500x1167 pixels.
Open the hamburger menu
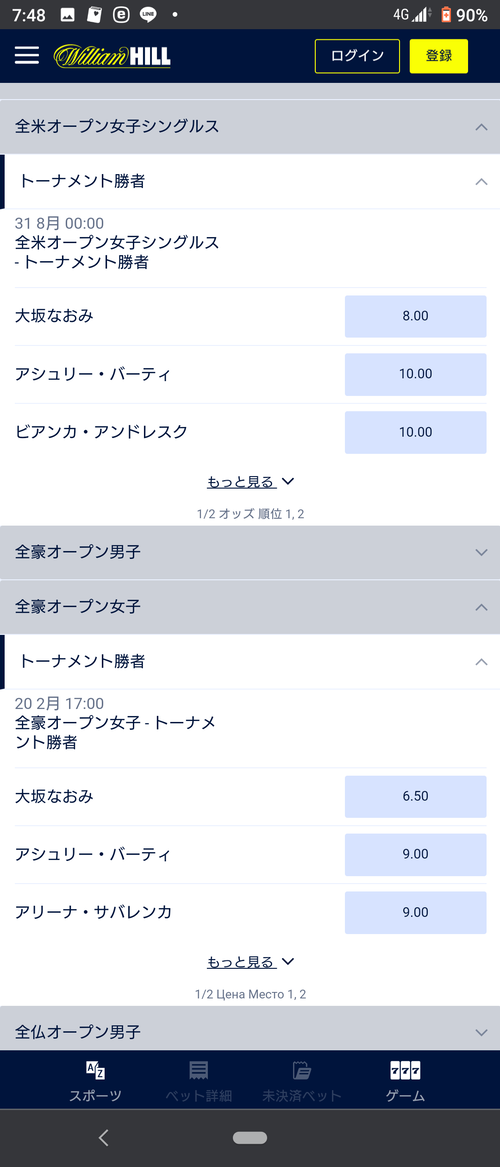(27, 56)
